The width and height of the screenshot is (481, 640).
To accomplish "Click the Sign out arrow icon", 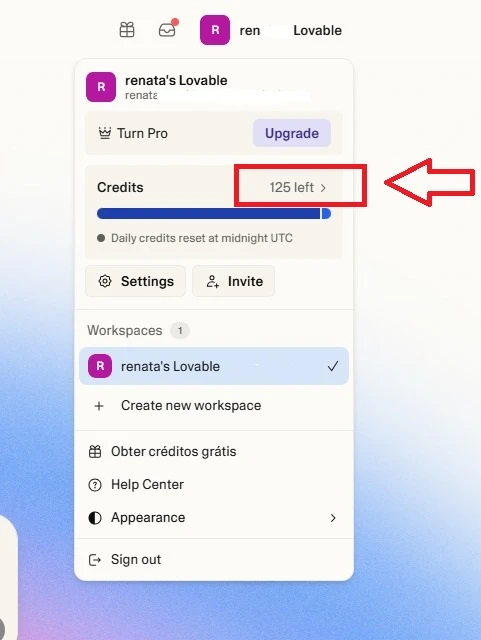I will tap(95, 560).
